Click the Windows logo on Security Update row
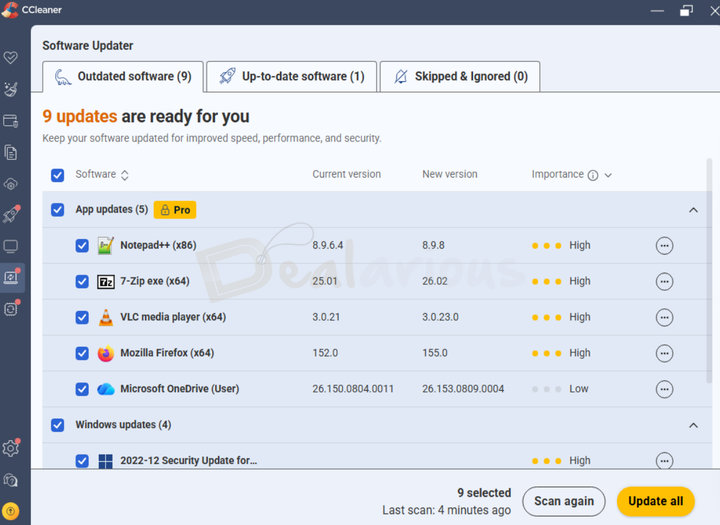Screen dimensions: 720x525 pyautogui.click(x=106, y=461)
